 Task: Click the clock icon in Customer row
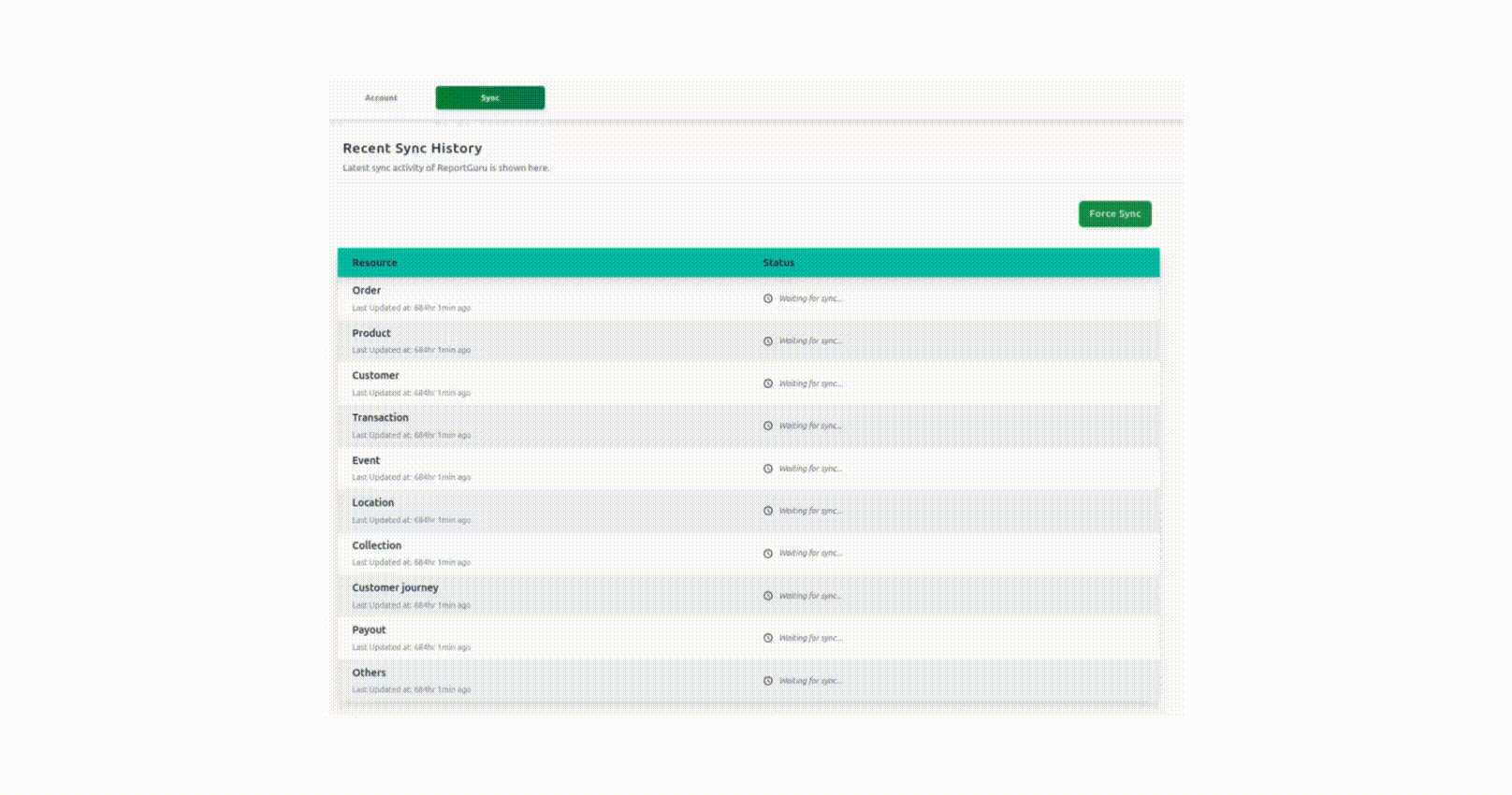point(768,383)
